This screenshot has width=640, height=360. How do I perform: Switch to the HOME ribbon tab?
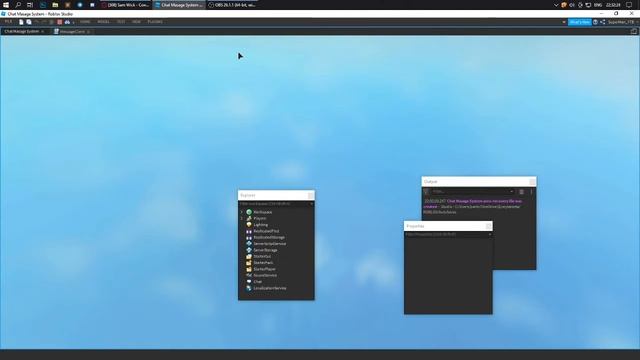(x=85, y=22)
